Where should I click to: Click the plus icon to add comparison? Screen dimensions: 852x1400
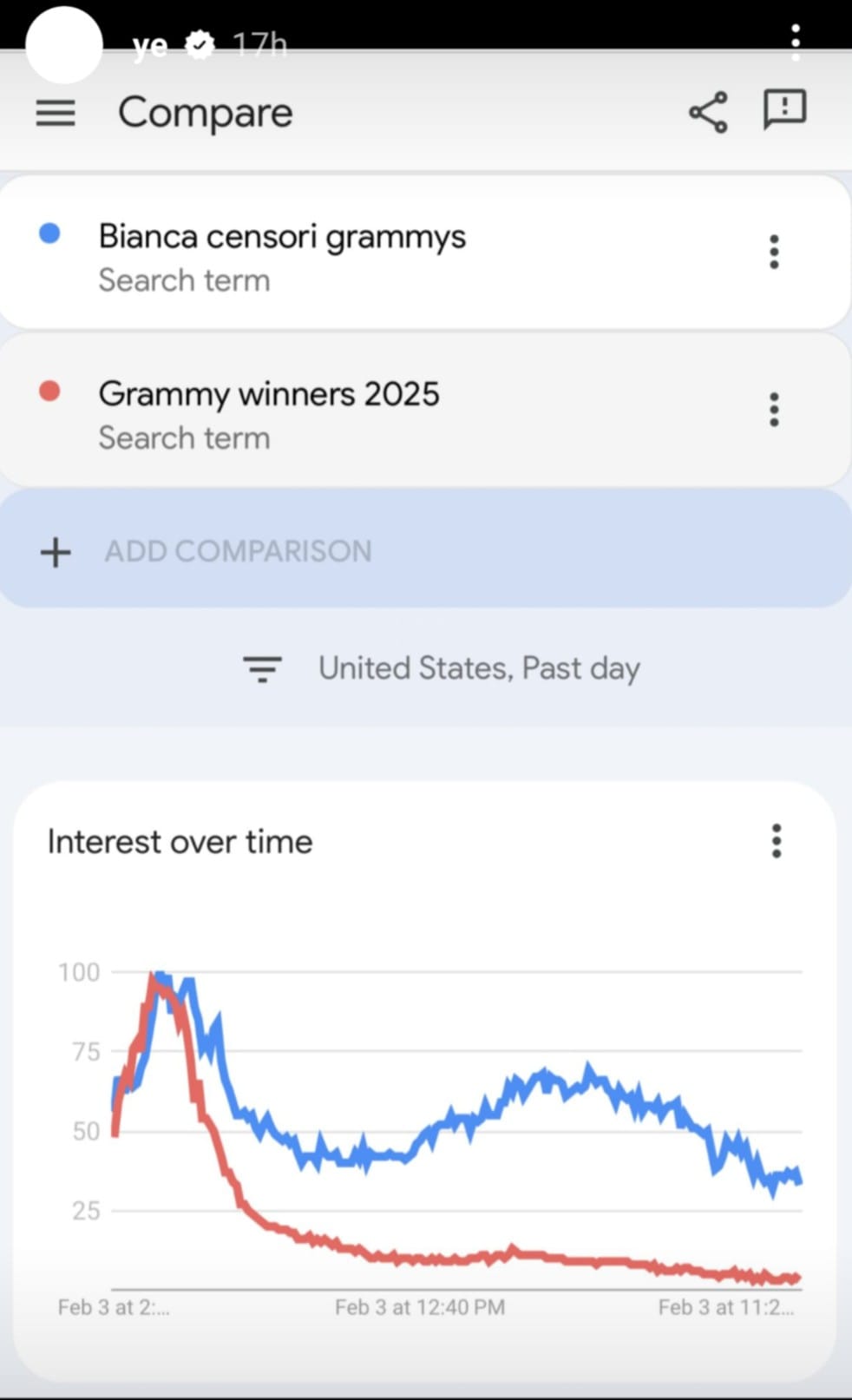pos(56,552)
